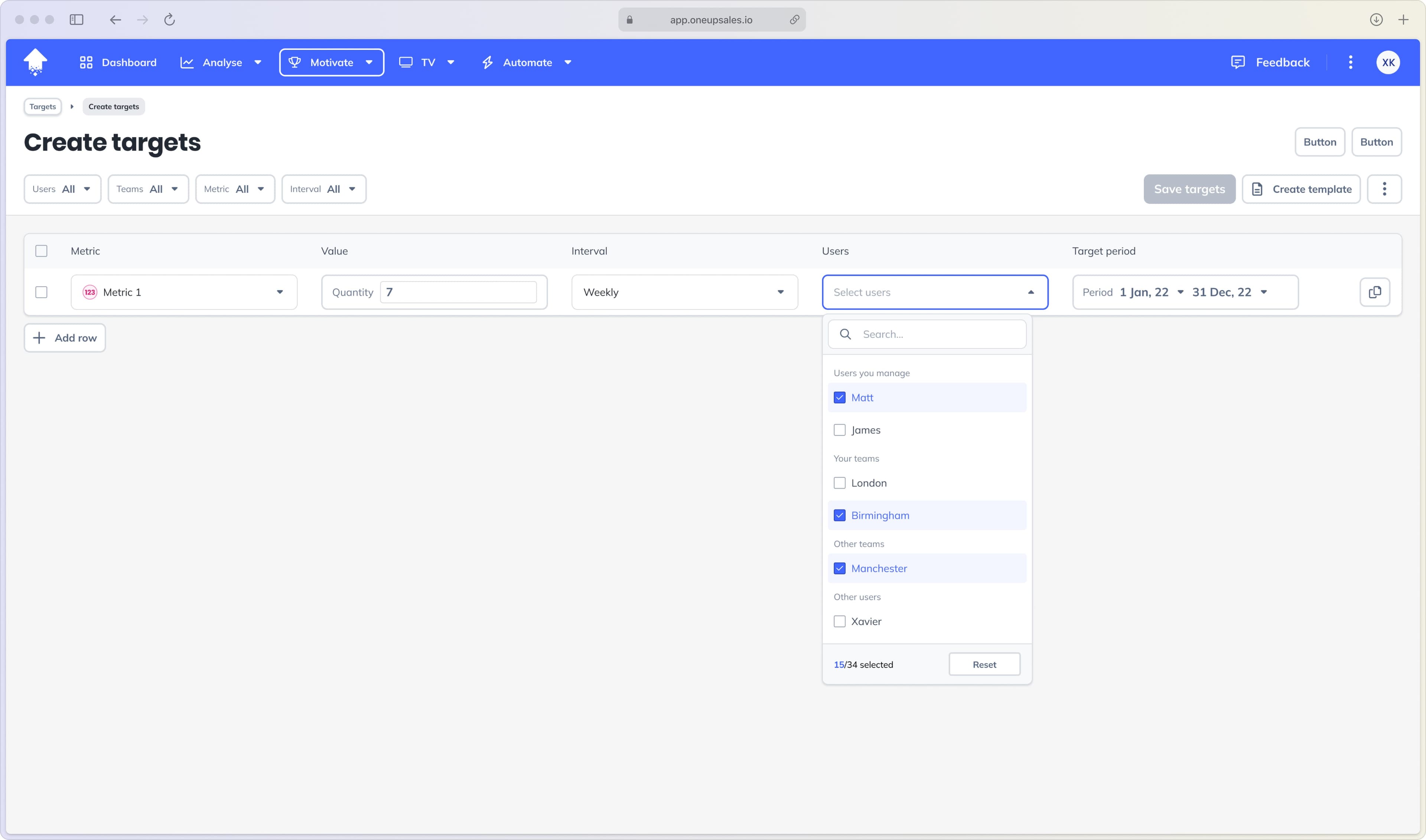1426x840 pixels.
Task: Click Create template
Action: coord(1301,189)
